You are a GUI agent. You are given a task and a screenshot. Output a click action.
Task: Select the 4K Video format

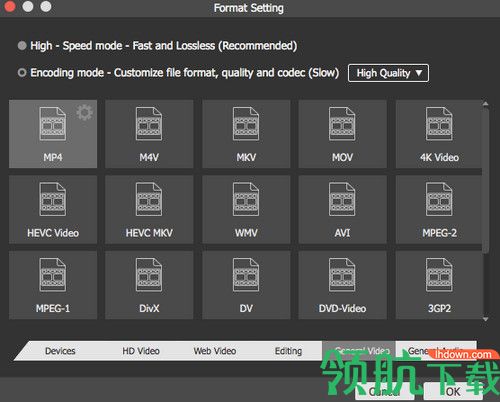[439, 134]
